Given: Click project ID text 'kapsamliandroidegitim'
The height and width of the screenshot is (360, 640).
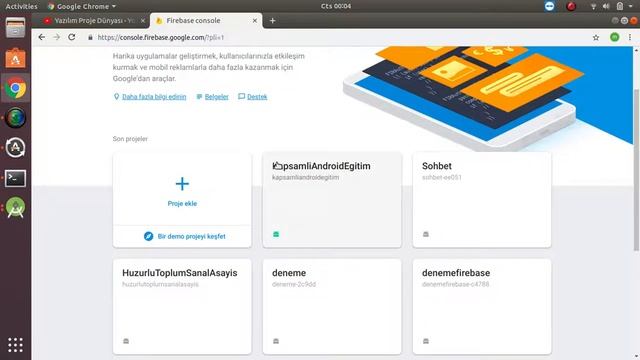Looking at the screenshot, I should (x=305, y=177).
